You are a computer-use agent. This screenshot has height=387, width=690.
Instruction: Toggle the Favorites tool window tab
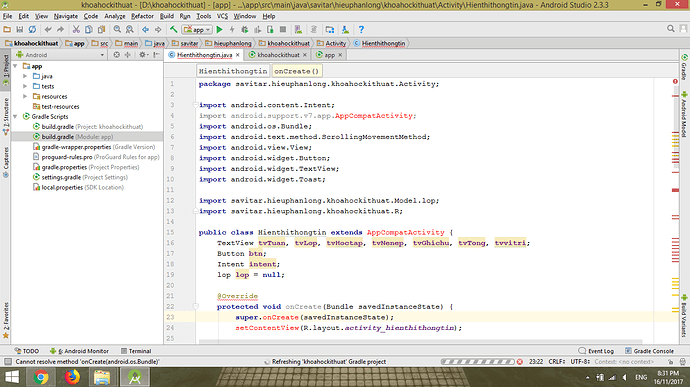(5, 320)
